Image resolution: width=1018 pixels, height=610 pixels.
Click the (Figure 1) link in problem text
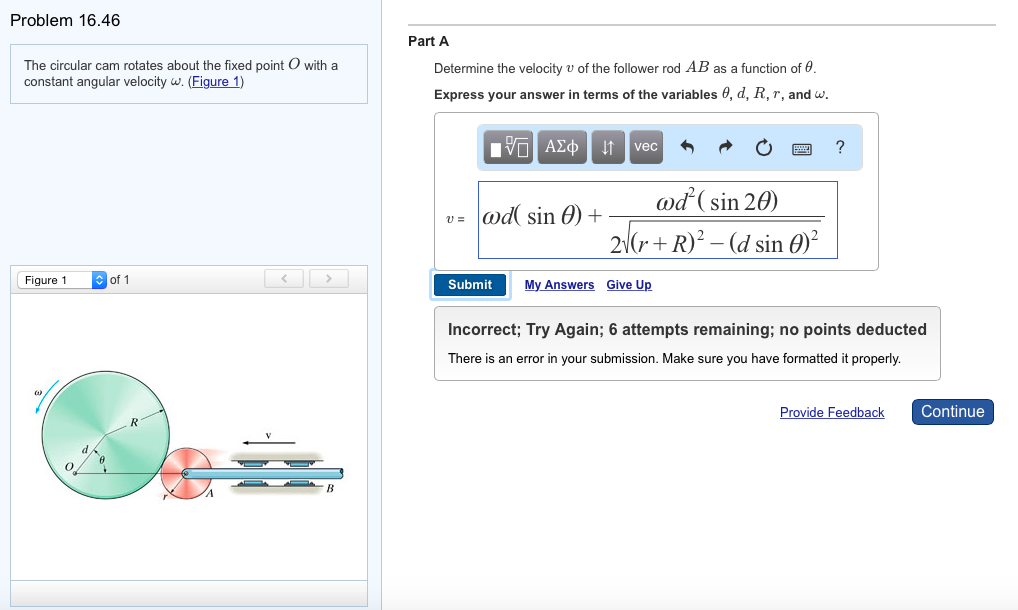216,82
